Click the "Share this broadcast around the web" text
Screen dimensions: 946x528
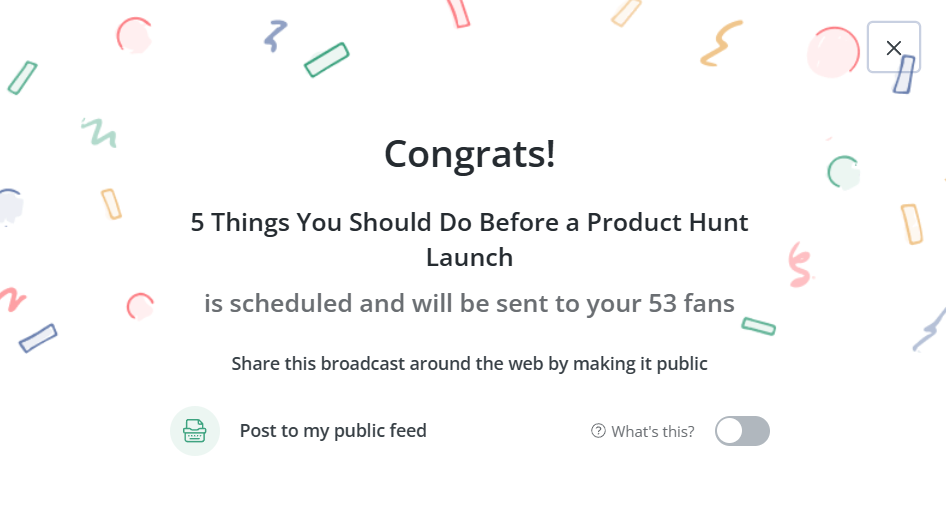(x=469, y=363)
